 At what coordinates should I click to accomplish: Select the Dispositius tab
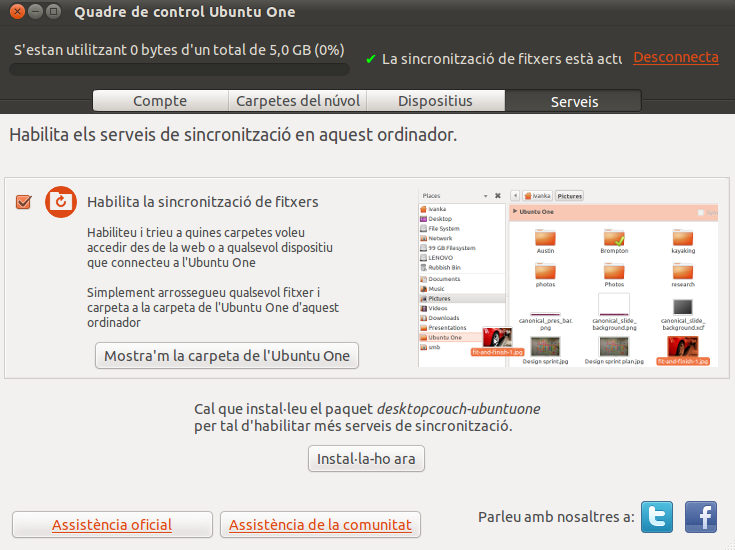coord(435,101)
